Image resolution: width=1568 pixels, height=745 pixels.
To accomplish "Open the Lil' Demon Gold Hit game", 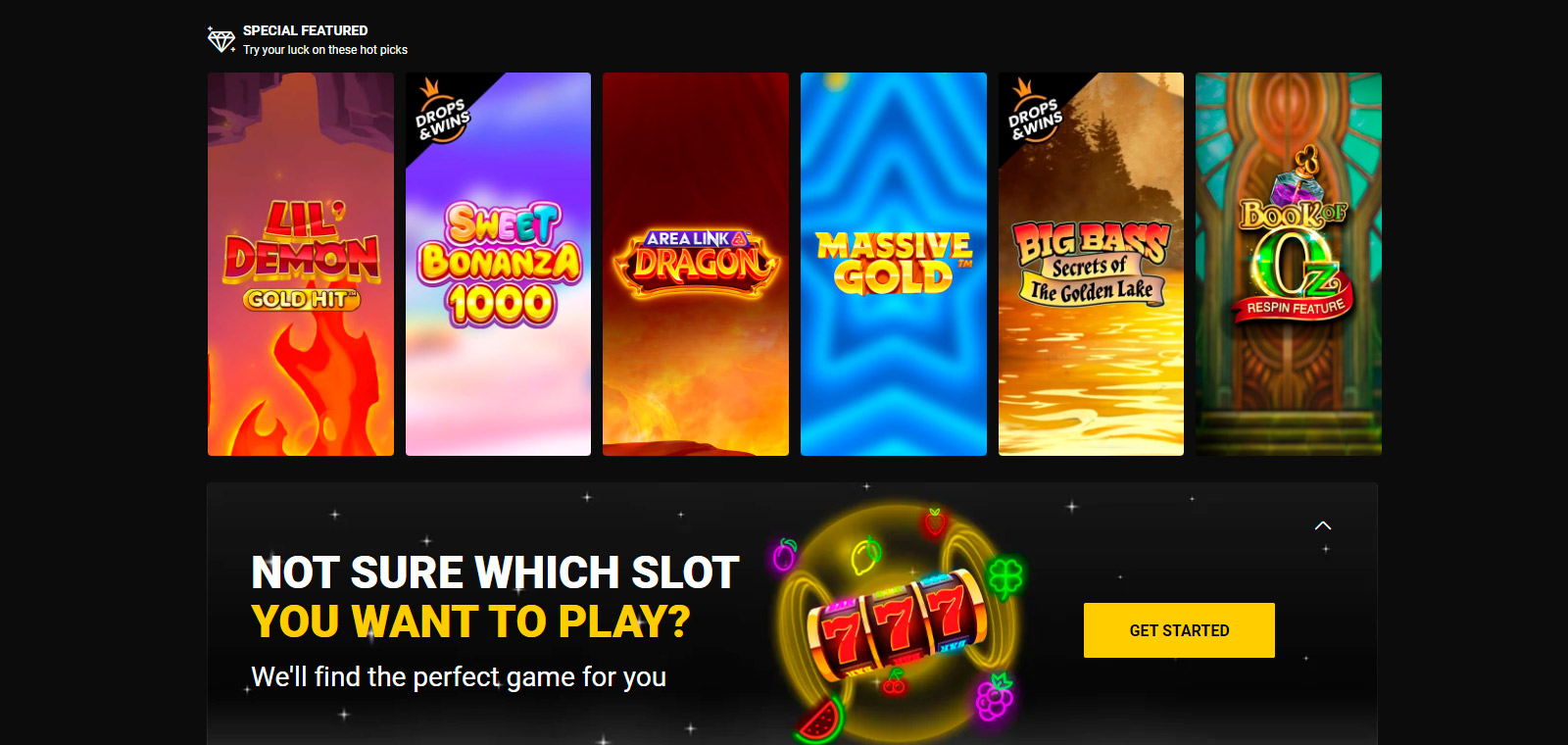I will pyautogui.click(x=301, y=264).
